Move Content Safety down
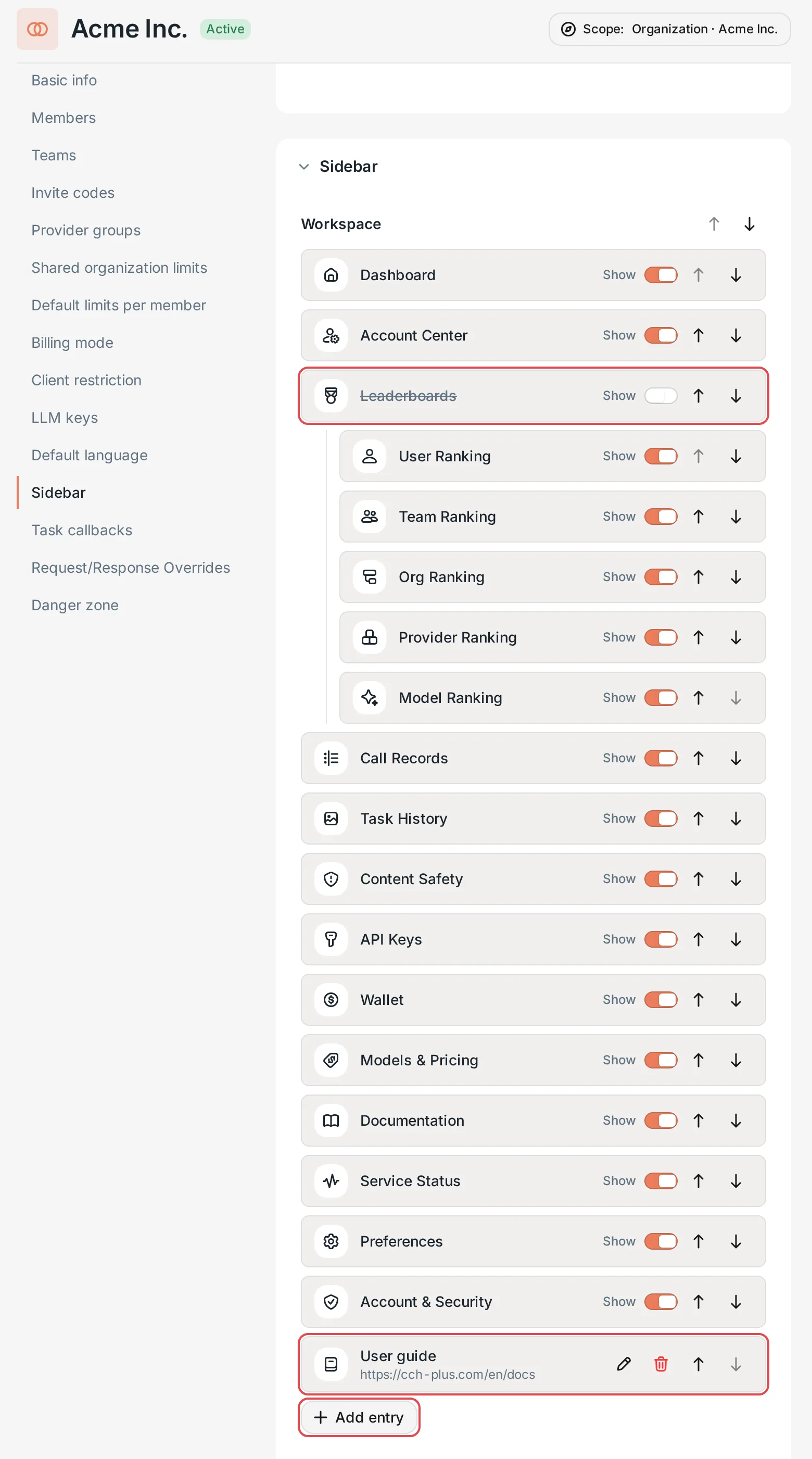 (735, 879)
